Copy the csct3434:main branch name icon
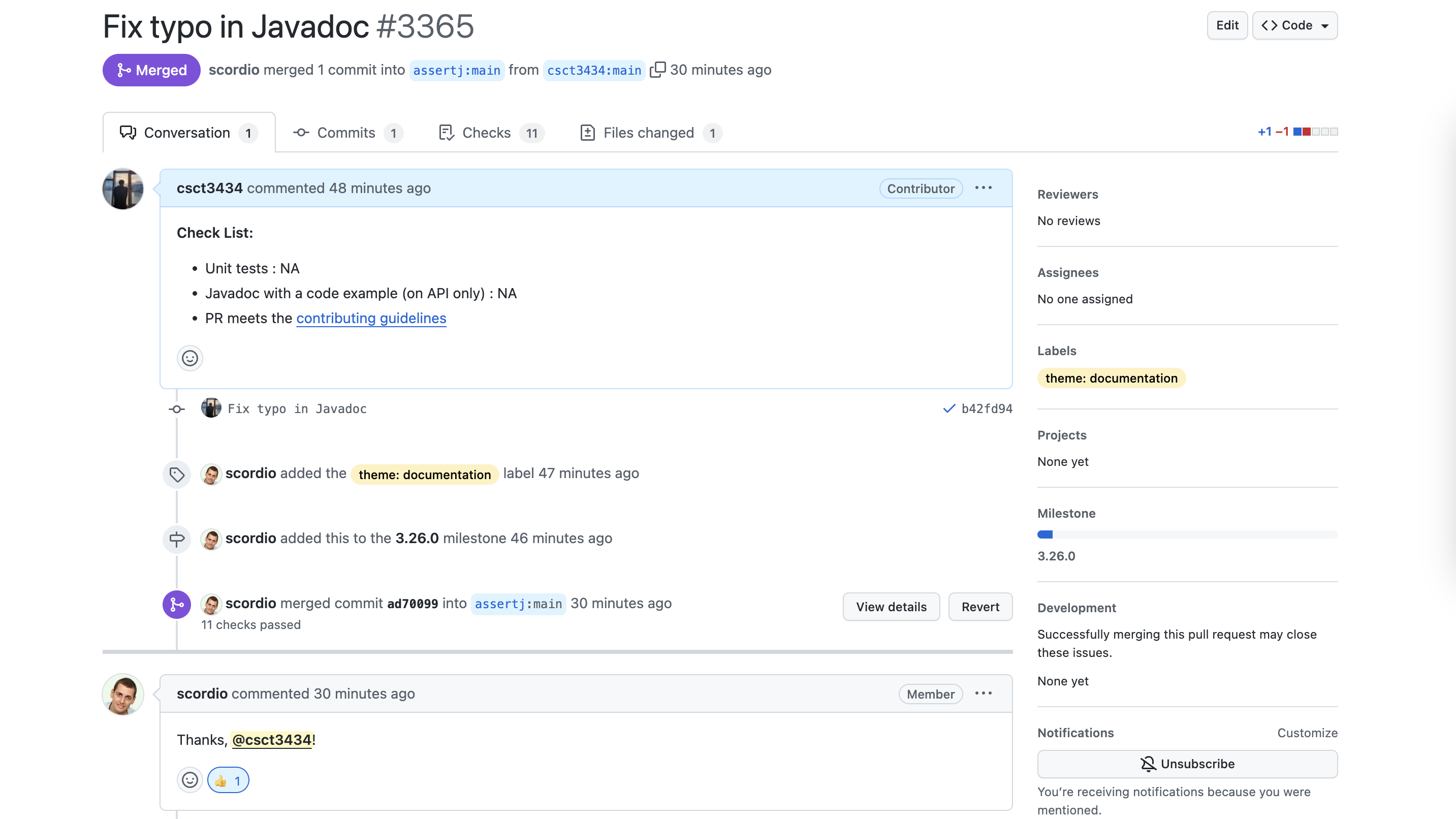The image size is (1456, 819). 657,70
